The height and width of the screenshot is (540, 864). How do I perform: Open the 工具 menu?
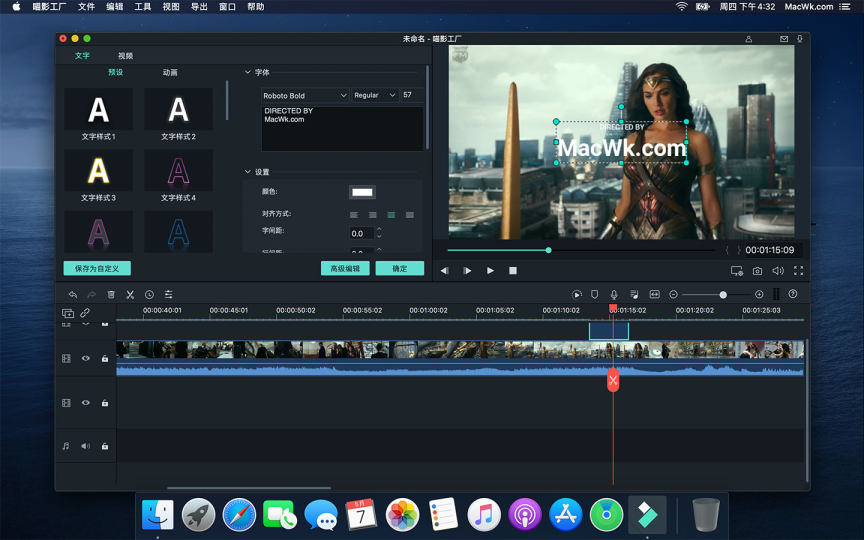pos(143,7)
